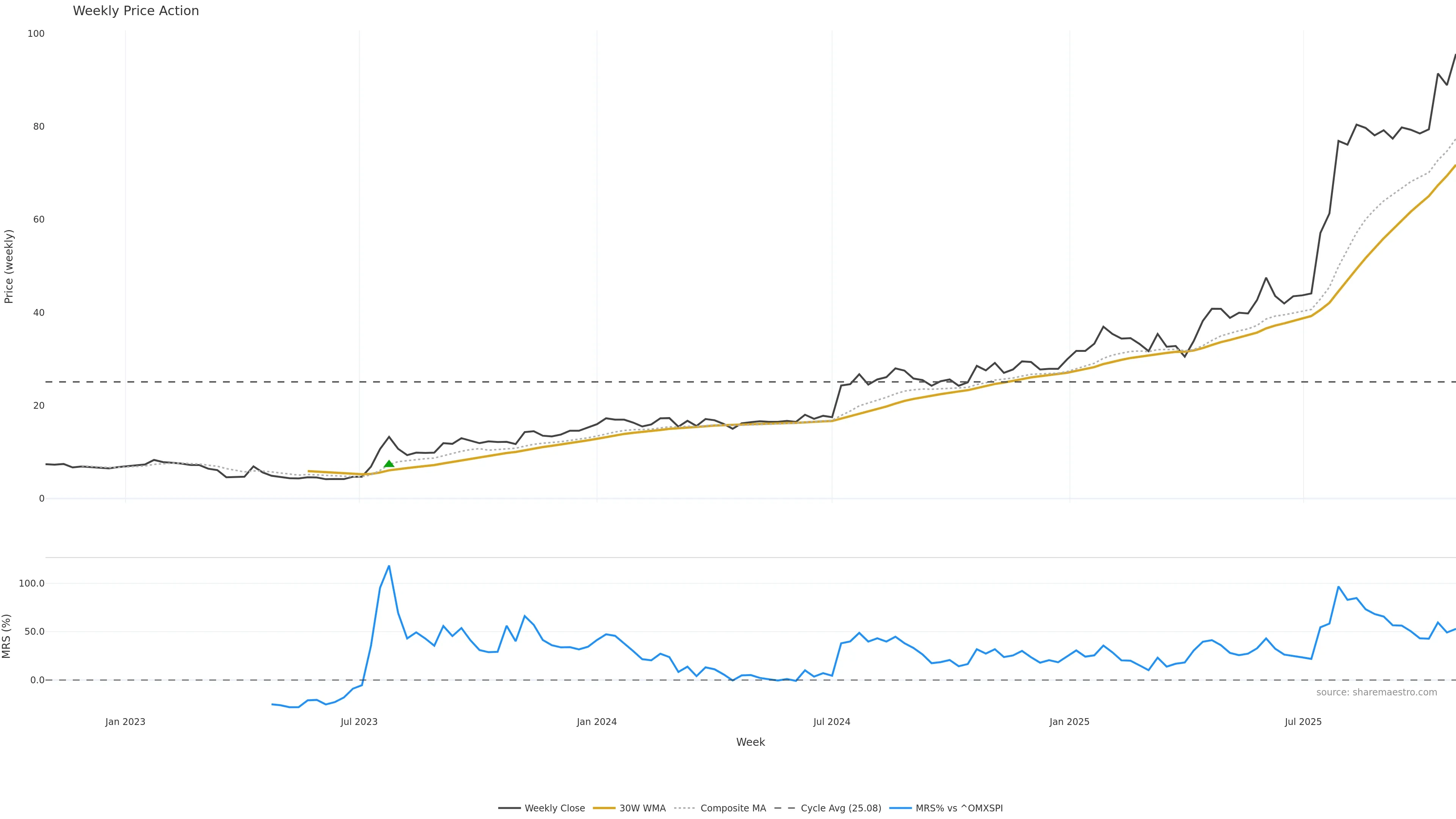This screenshot has height=819, width=1456.
Task: Click the green triangle marker on the price chart
Action: tap(389, 464)
